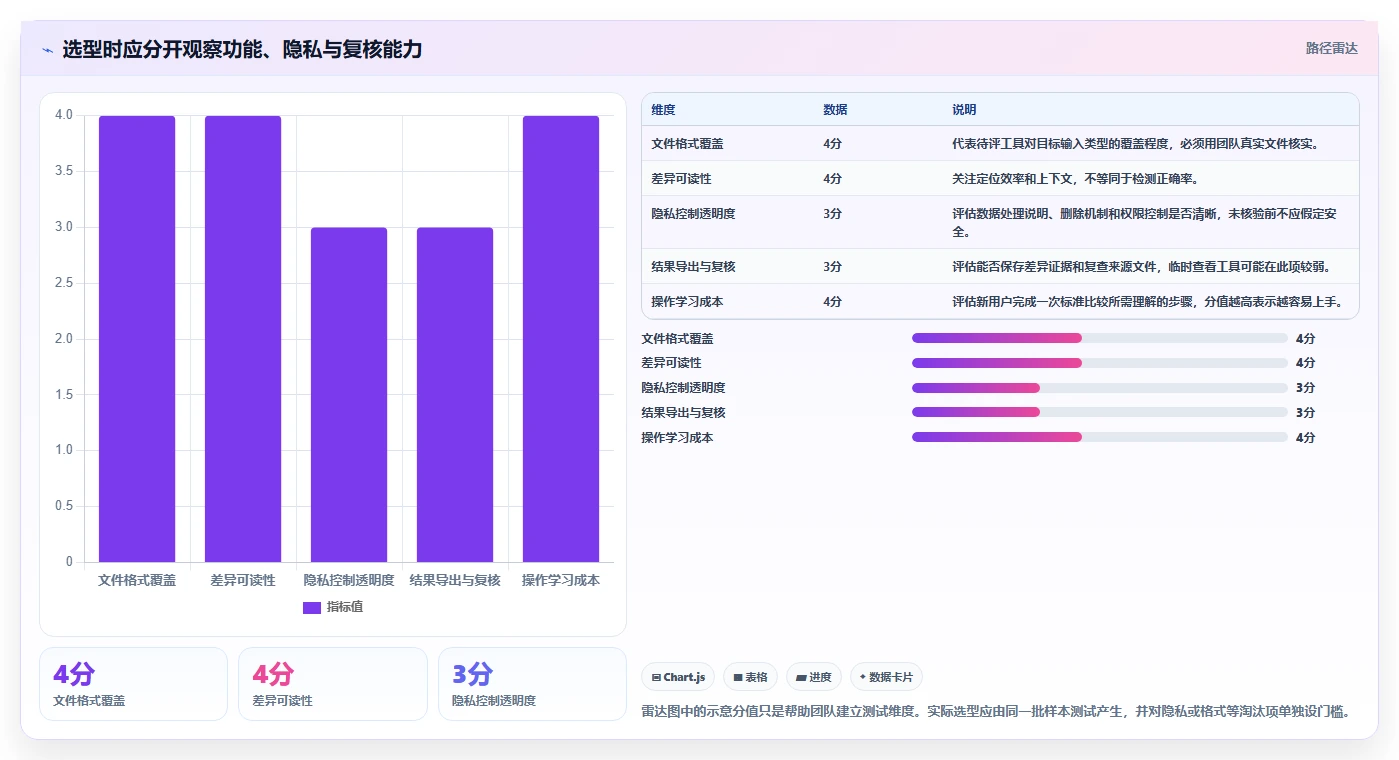This screenshot has width=1399, height=760.
Task: Click the 结果导出与复核 chart bar
Action: (x=455, y=395)
